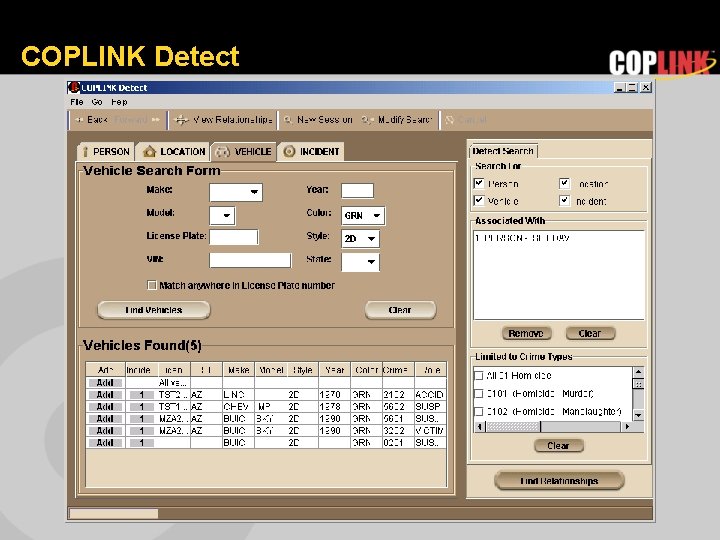
Task: Click Add for the BUIC SUS 1990 row
Action: (x=105, y=419)
